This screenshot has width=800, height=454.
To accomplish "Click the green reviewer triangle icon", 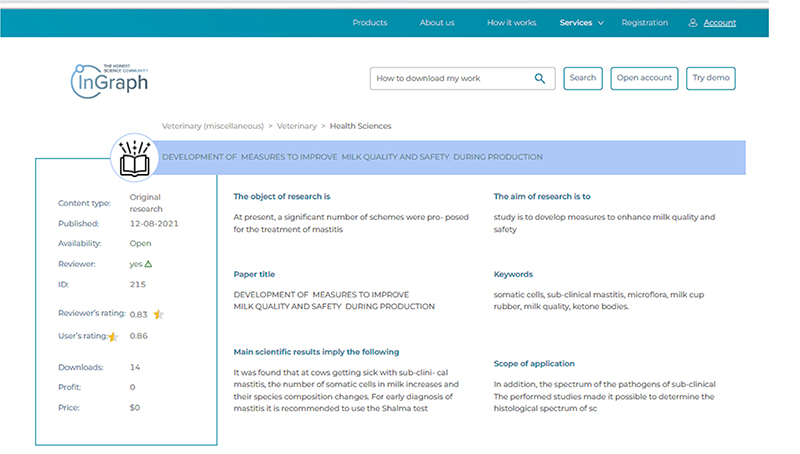I will pyautogui.click(x=149, y=264).
